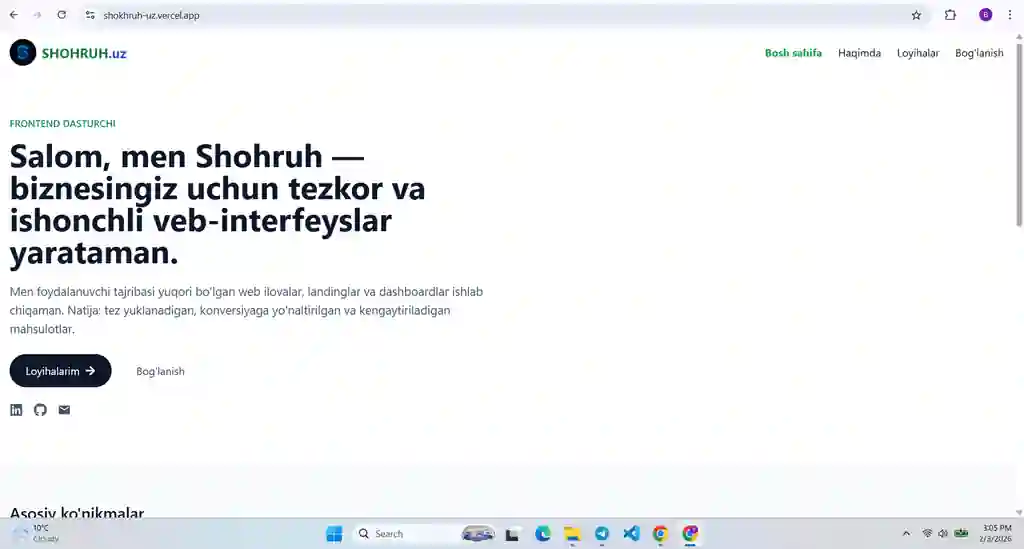Click the active Chrome window taskbar icon

[690, 534]
